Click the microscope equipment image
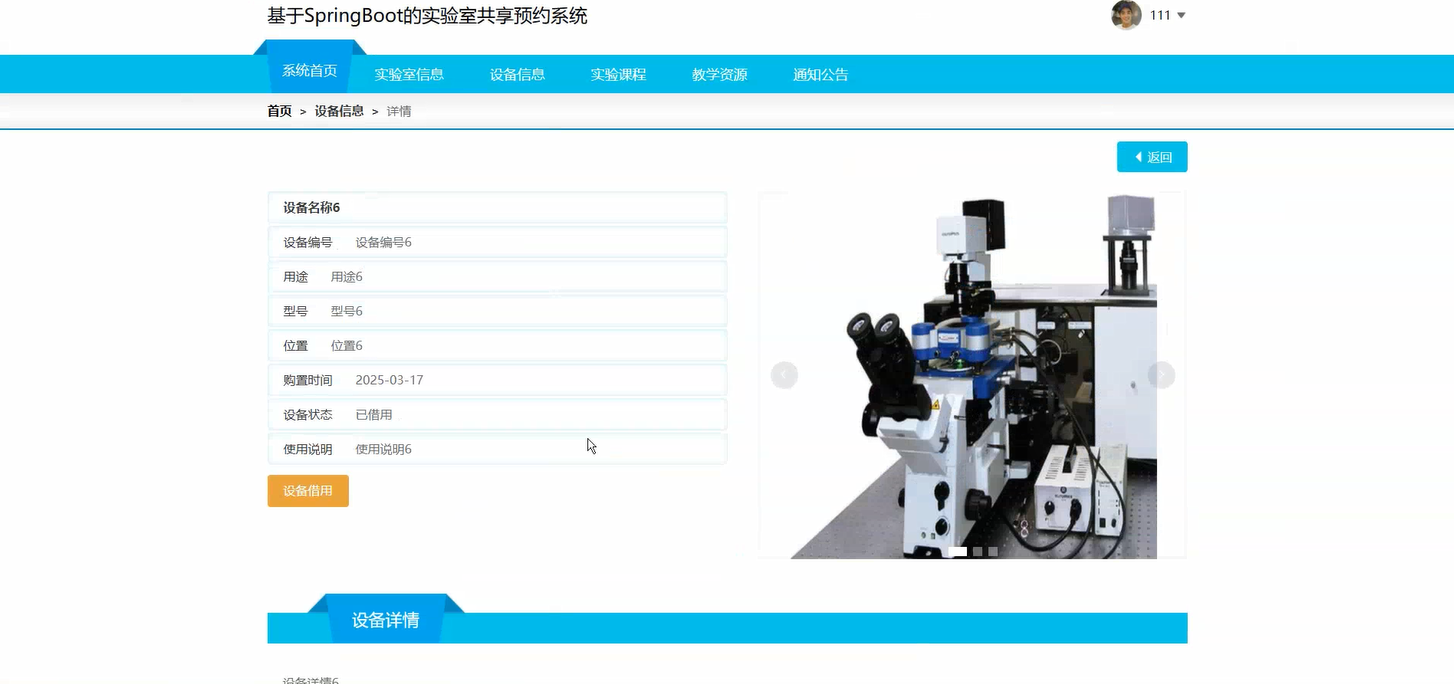The width and height of the screenshot is (1454, 684). pyautogui.click(x=974, y=375)
